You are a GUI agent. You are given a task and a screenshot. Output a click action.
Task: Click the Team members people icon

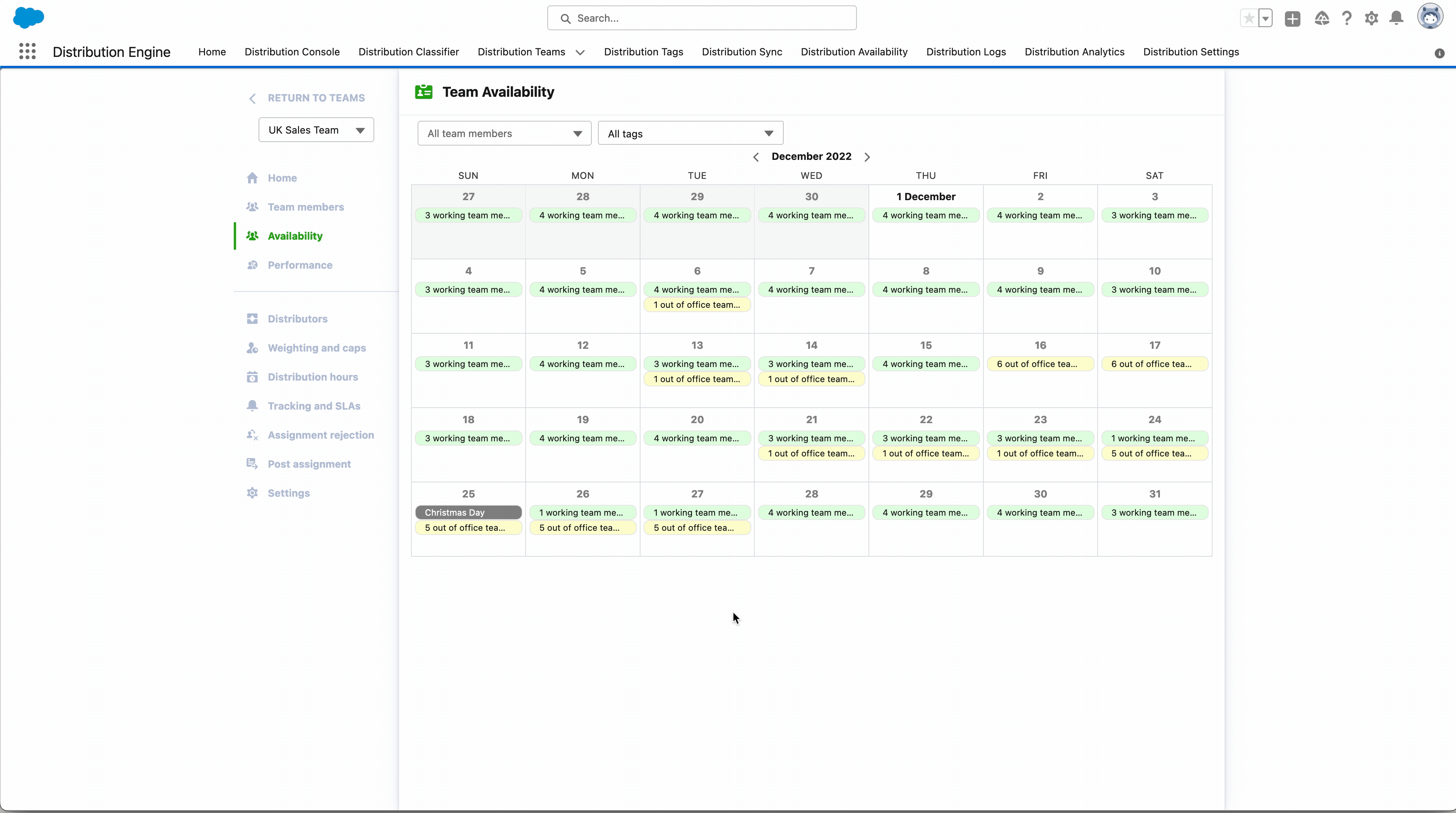coord(252,207)
